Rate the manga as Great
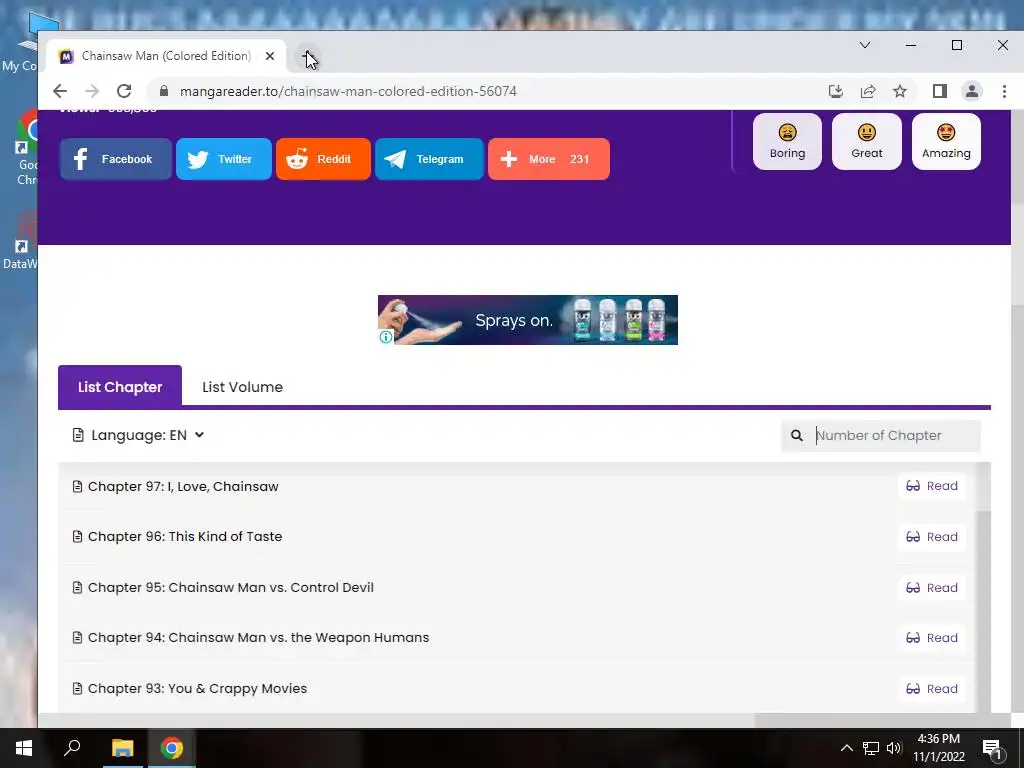1024x768 pixels. [867, 142]
